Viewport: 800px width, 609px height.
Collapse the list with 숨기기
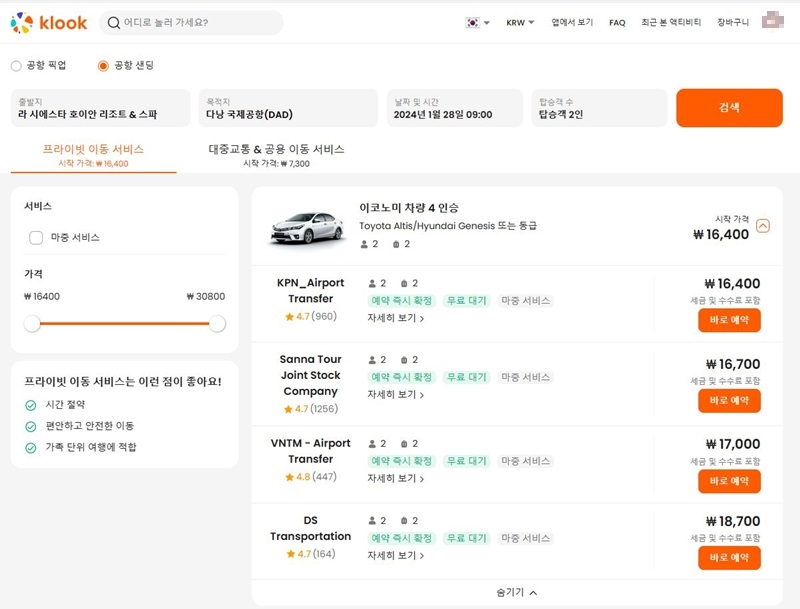[x=516, y=592]
